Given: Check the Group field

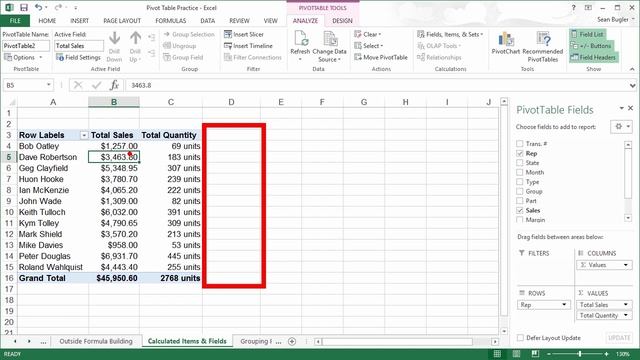Looking at the screenshot, I should (520, 191).
